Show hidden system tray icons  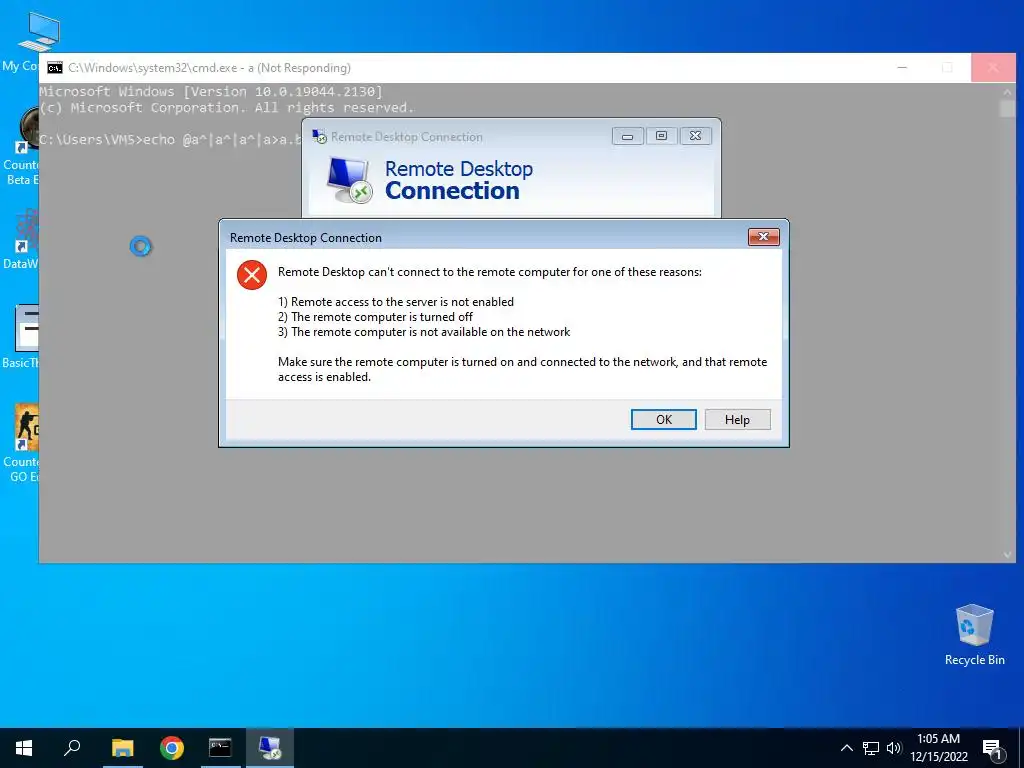pos(846,748)
